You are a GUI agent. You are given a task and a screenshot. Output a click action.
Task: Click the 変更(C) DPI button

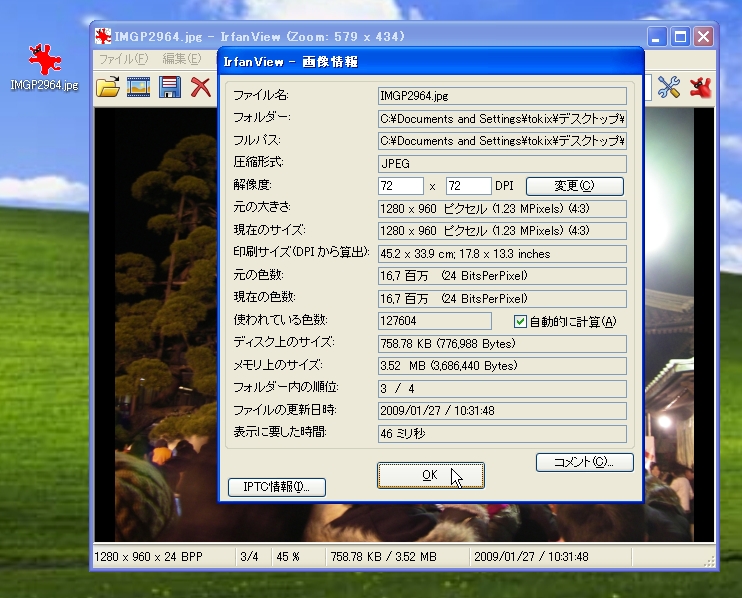pyautogui.click(x=574, y=186)
